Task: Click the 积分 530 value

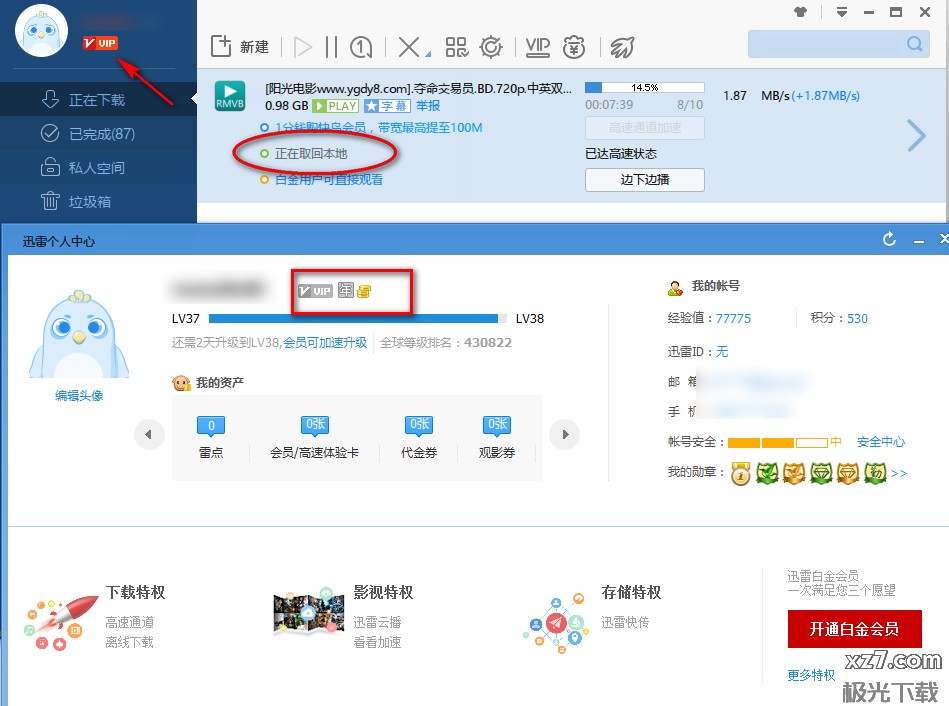Action: [x=857, y=318]
